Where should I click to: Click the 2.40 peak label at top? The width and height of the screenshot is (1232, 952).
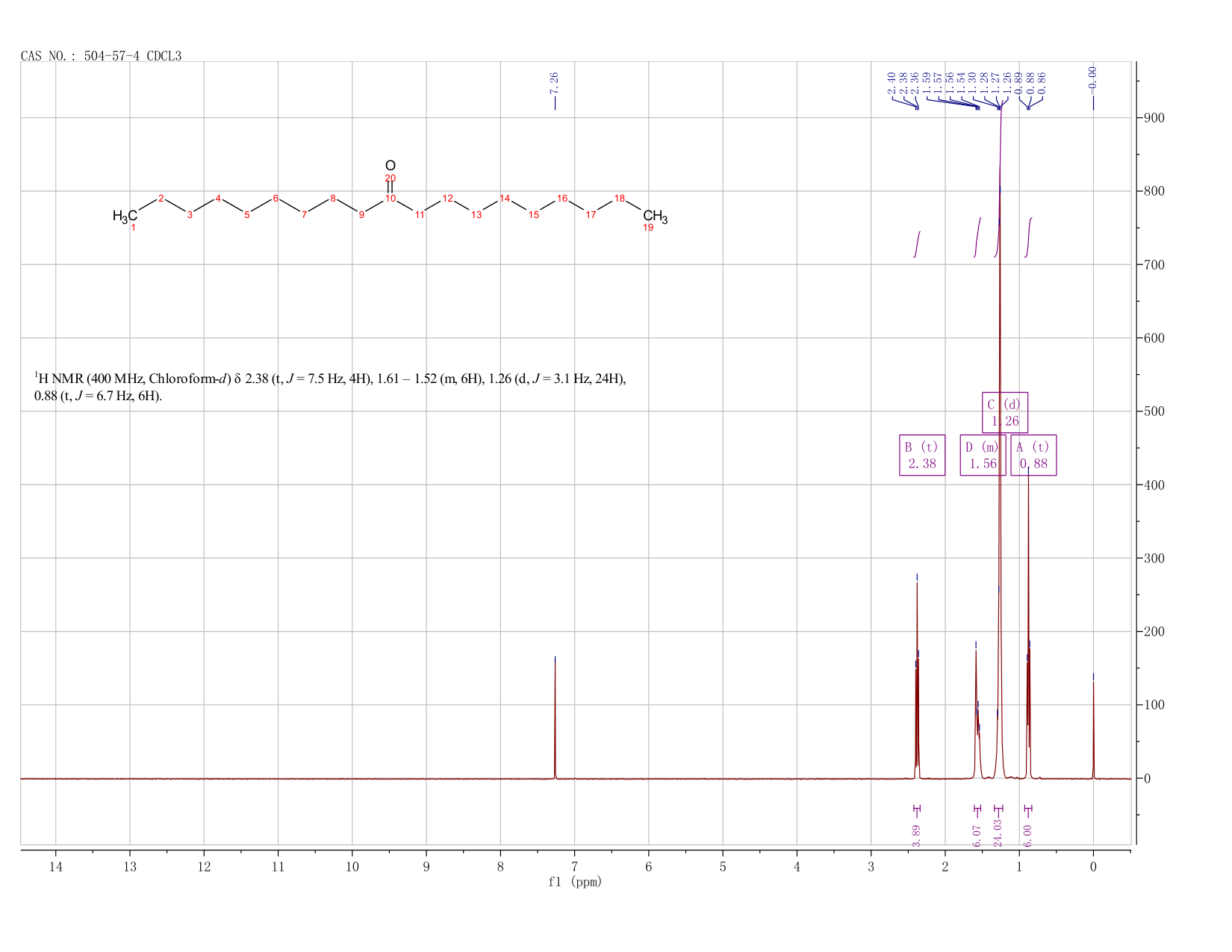tap(892, 83)
